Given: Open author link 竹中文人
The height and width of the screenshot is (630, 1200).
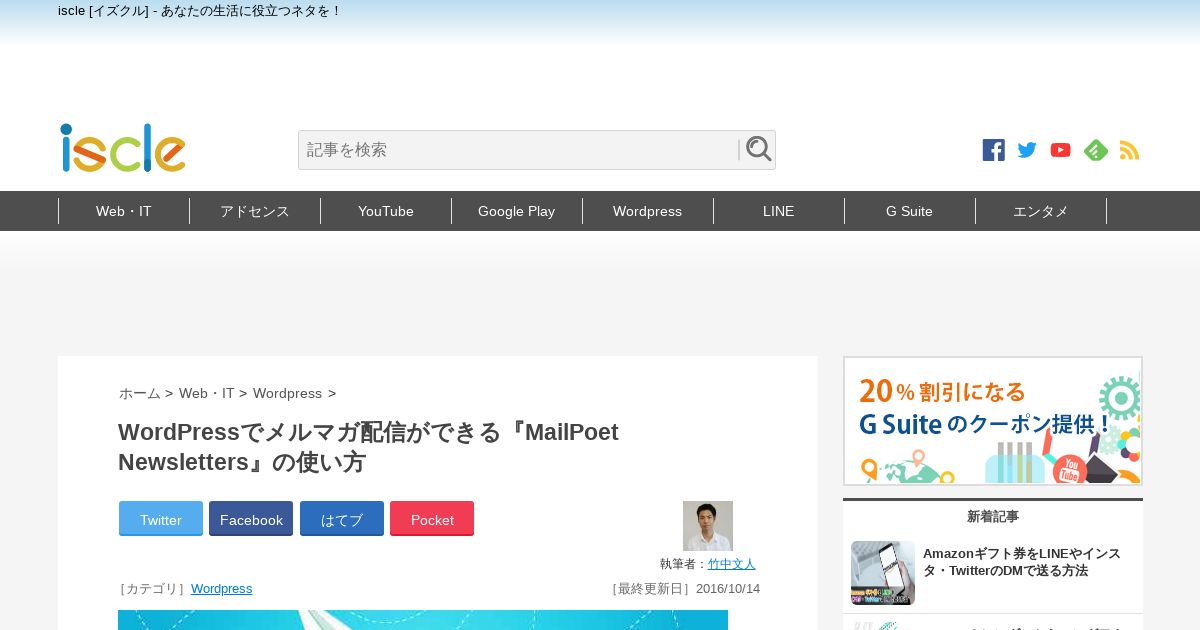Looking at the screenshot, I should (732, 564).
